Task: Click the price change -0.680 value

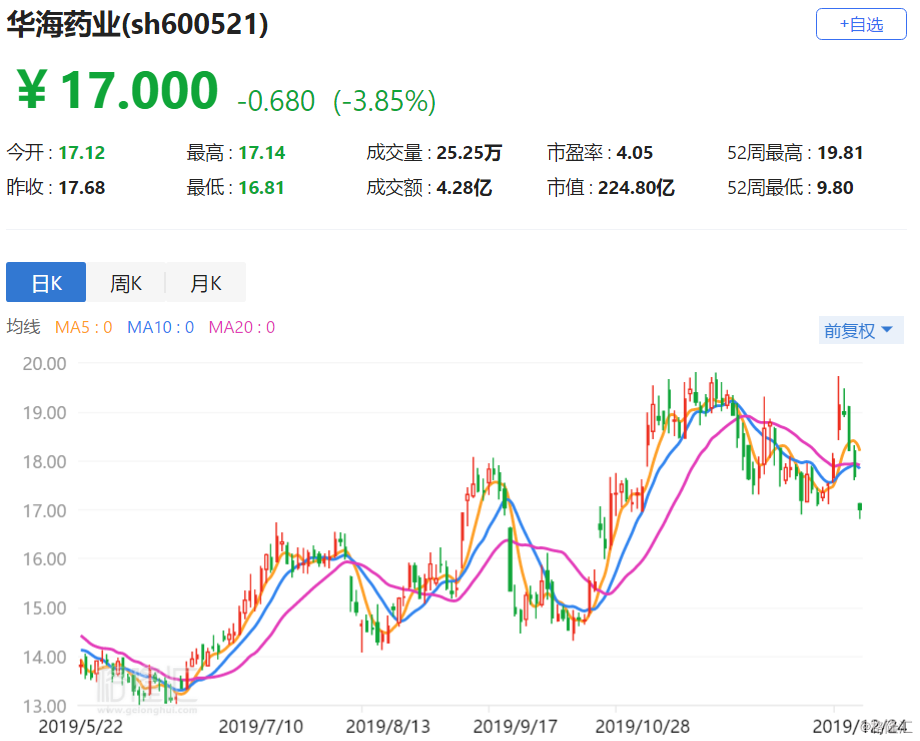Action: [x=276, y=101]
